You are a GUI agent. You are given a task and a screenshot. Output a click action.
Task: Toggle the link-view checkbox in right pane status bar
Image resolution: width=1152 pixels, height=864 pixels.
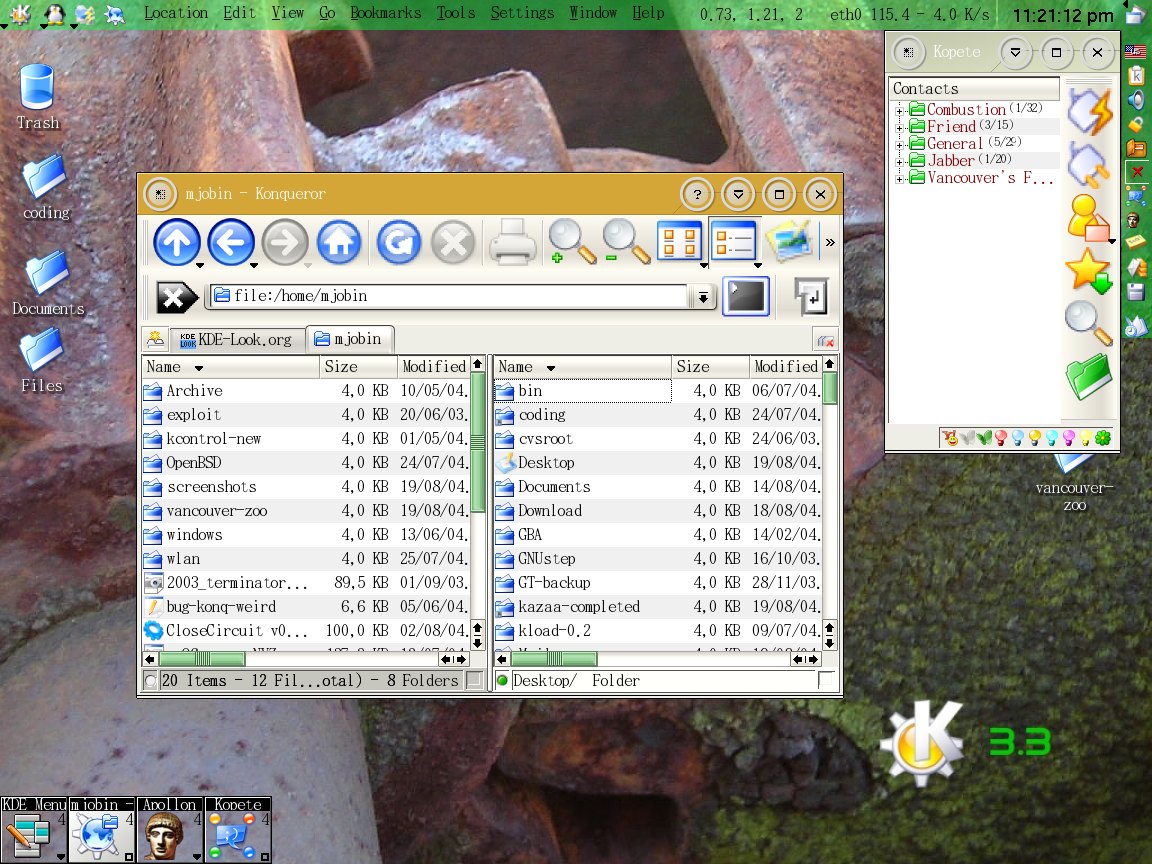(x=826, y=680)
